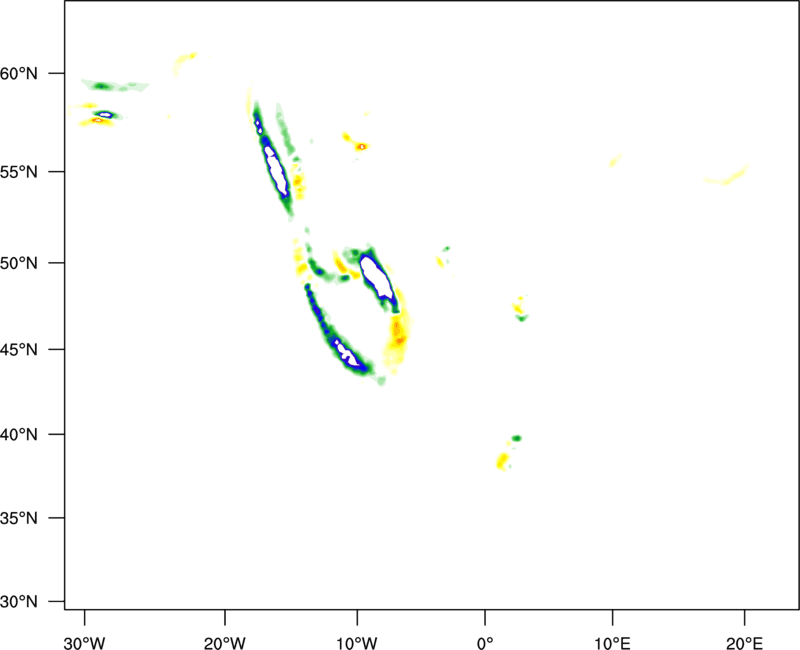Click the 30°N latitude label
Image resolution: width=800 pixels, height=650 pixels.
tap(19, 602)
